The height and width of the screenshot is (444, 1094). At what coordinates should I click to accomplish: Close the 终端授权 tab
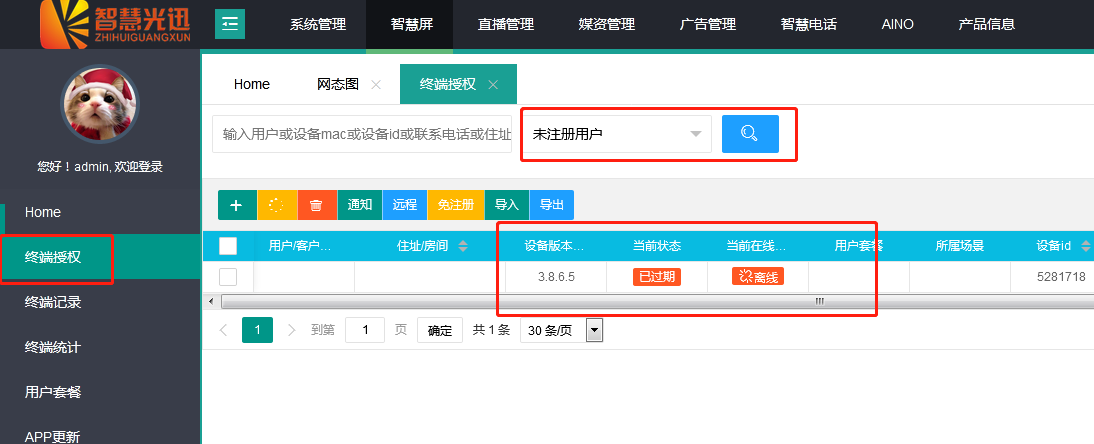click(493, 85)
